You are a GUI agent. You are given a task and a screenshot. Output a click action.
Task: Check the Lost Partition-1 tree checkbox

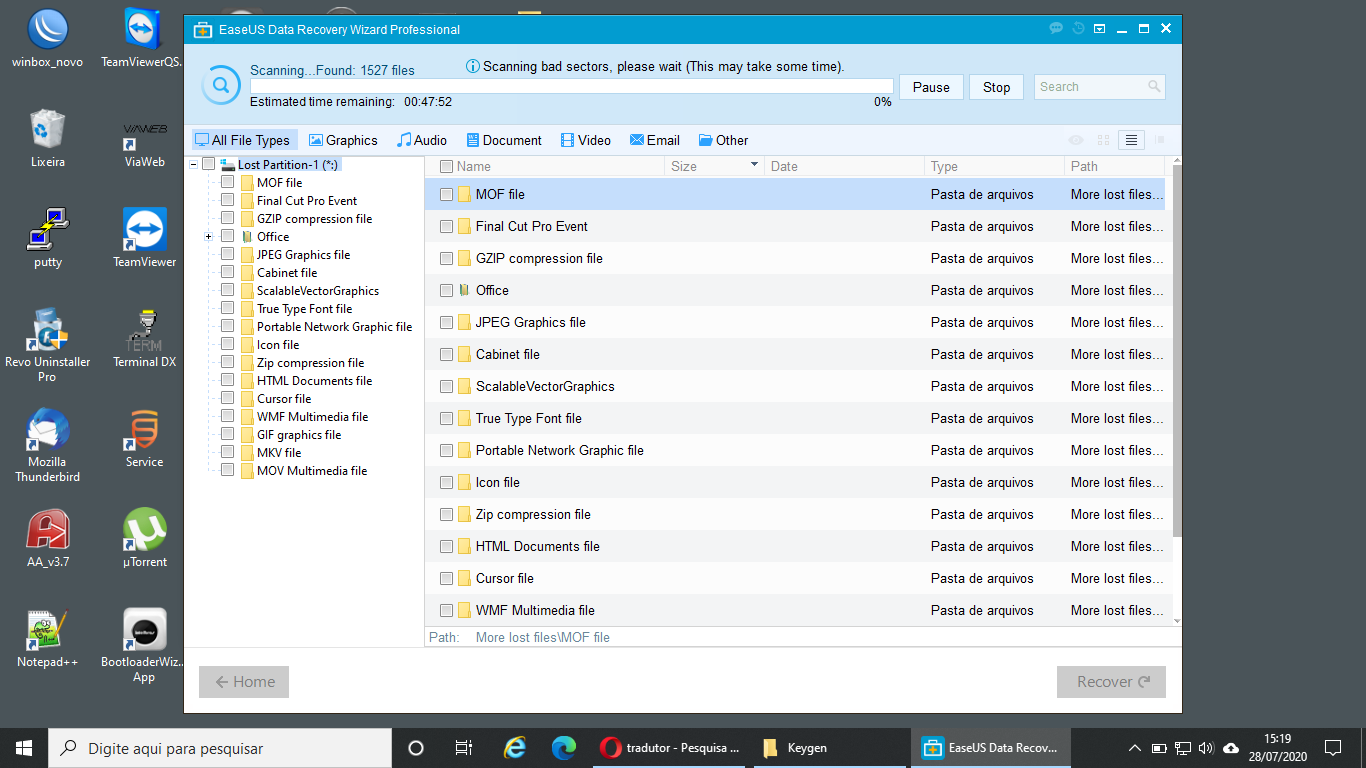click(x=209, y=164)
